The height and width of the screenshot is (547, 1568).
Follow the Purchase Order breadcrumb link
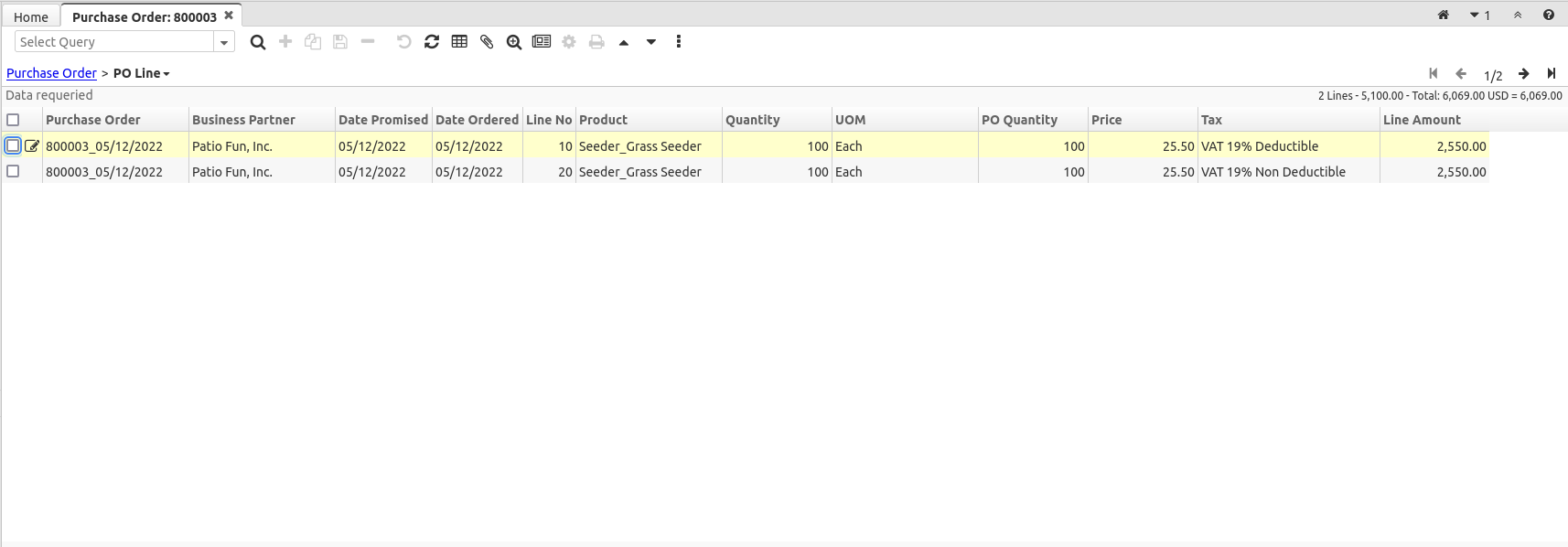[51, 73]
